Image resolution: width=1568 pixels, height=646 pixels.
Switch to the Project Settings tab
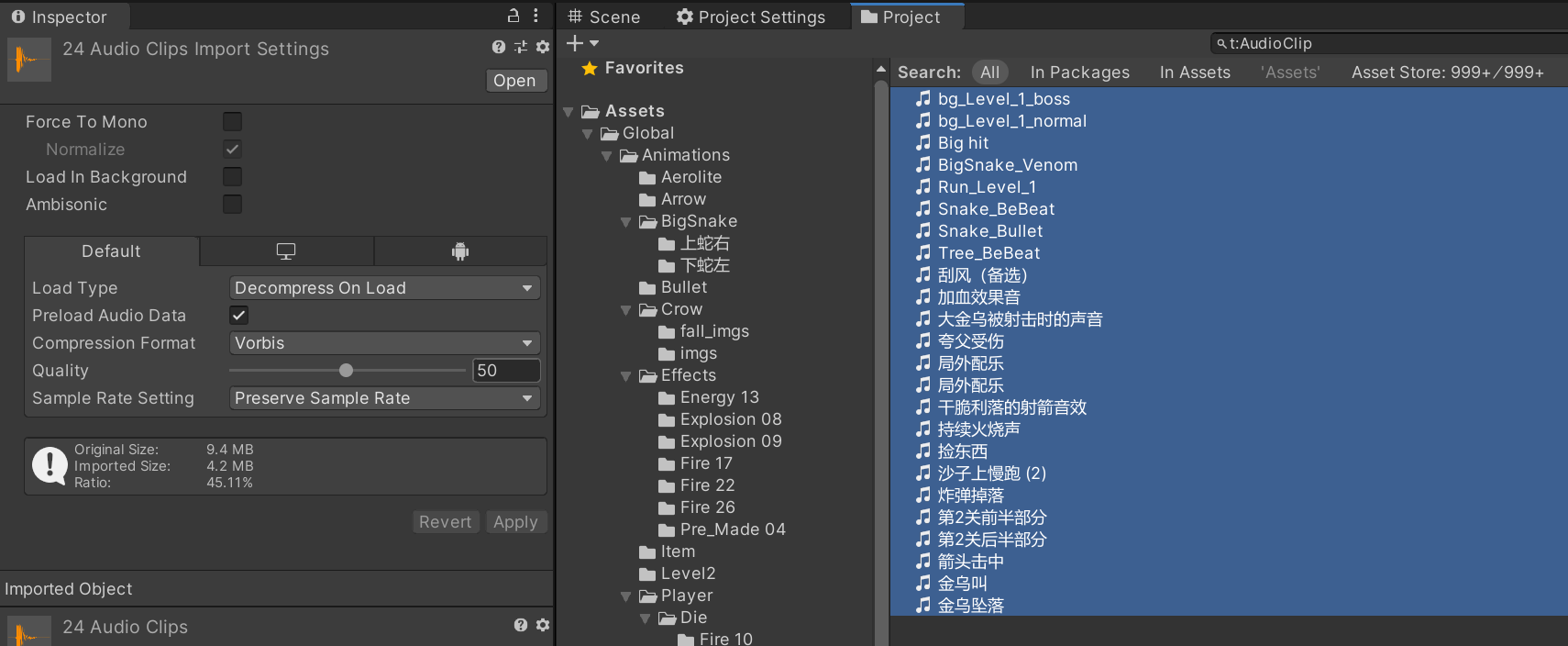751,17
